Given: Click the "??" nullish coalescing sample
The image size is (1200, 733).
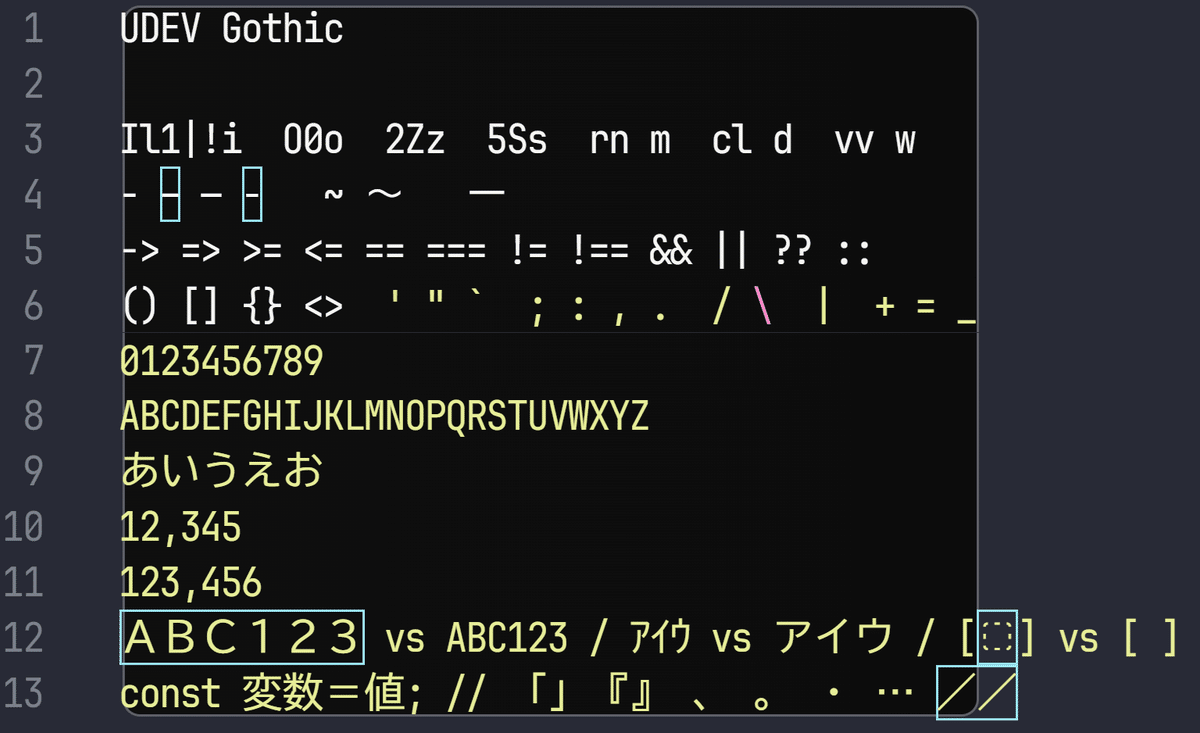Looking at the screenshot, I should click(x=795, y=250).
